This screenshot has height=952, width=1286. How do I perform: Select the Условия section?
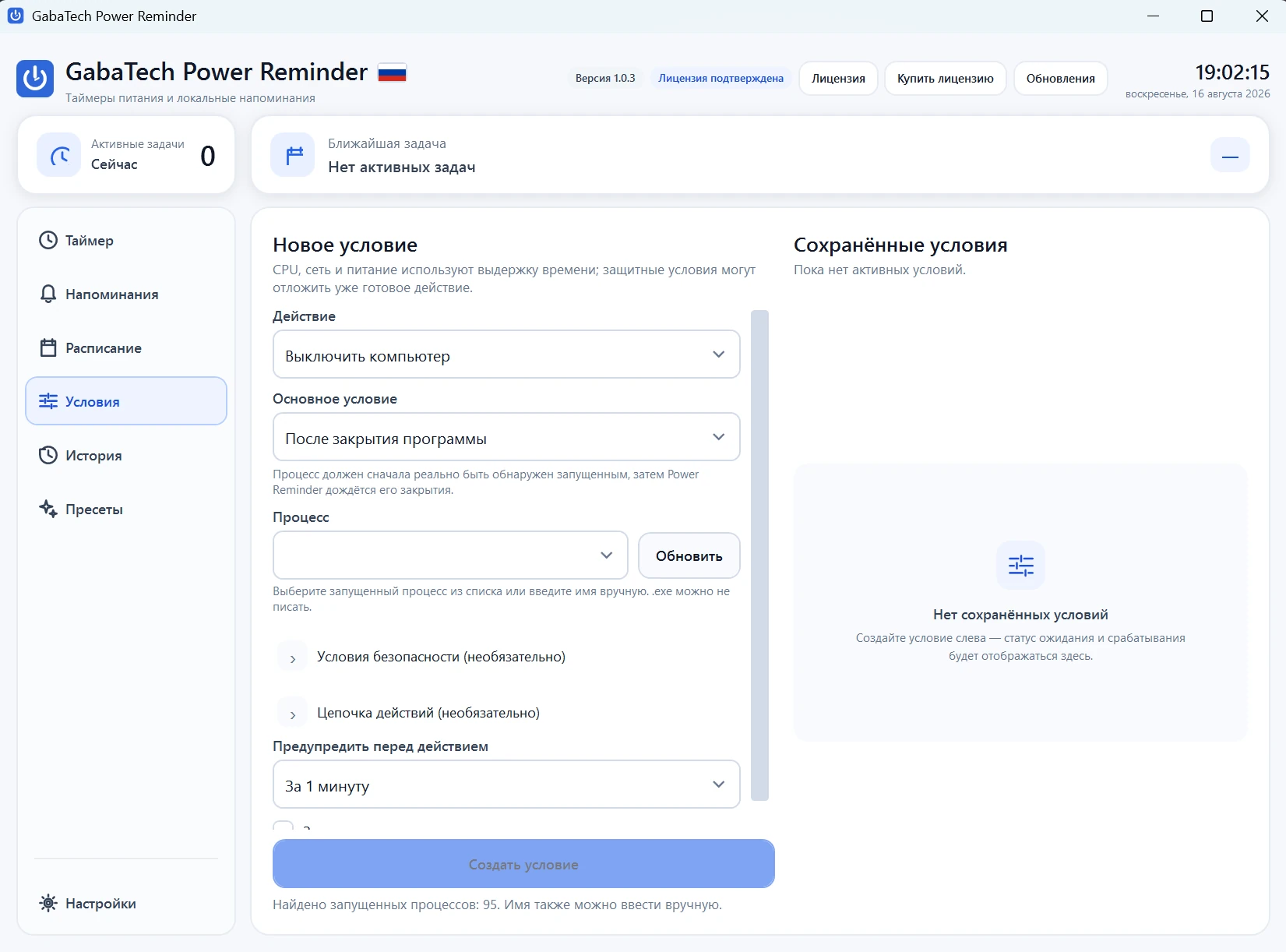pos(126,401)
